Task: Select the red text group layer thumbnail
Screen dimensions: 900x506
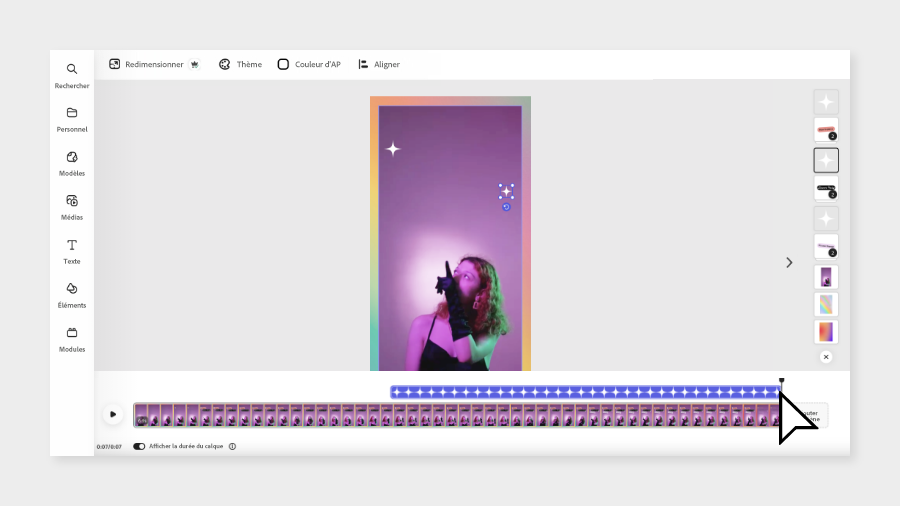Action: (826, 130)
